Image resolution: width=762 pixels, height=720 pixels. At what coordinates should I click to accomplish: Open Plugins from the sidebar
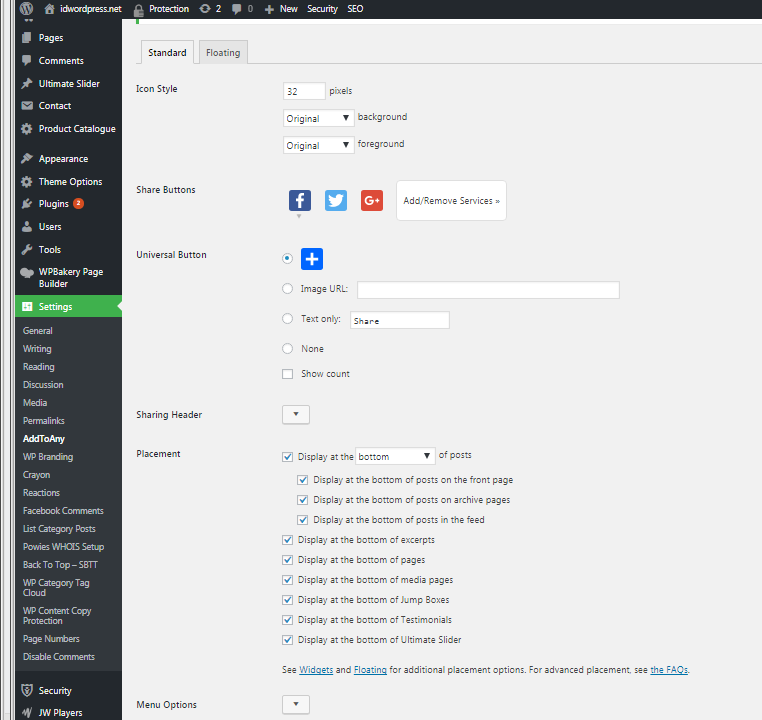pos(53,204)
